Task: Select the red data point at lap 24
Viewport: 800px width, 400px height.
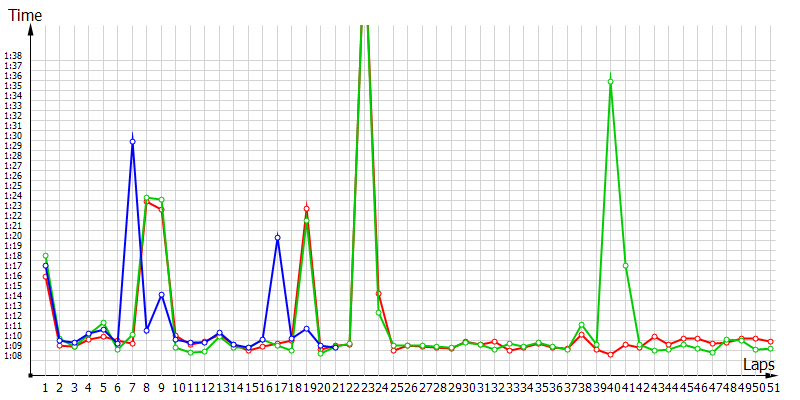Action: pyautogui.click(x=378, y=293)
